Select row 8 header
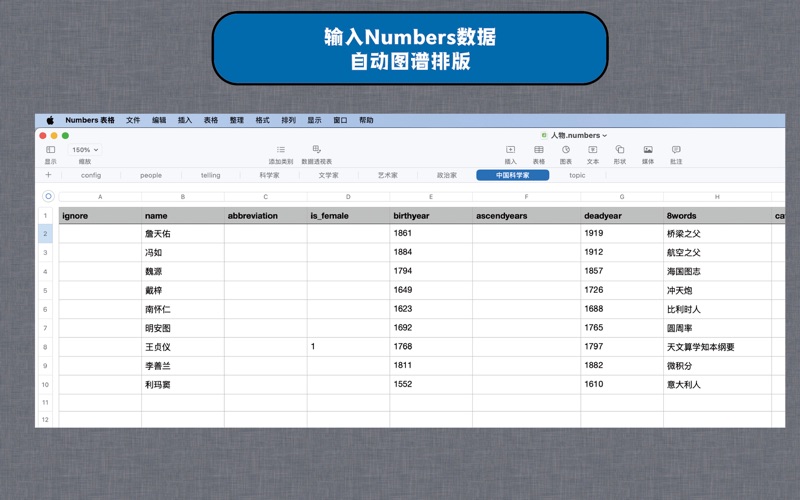The image size is (800, 500). pyautogui.click(x=45, y=347)
